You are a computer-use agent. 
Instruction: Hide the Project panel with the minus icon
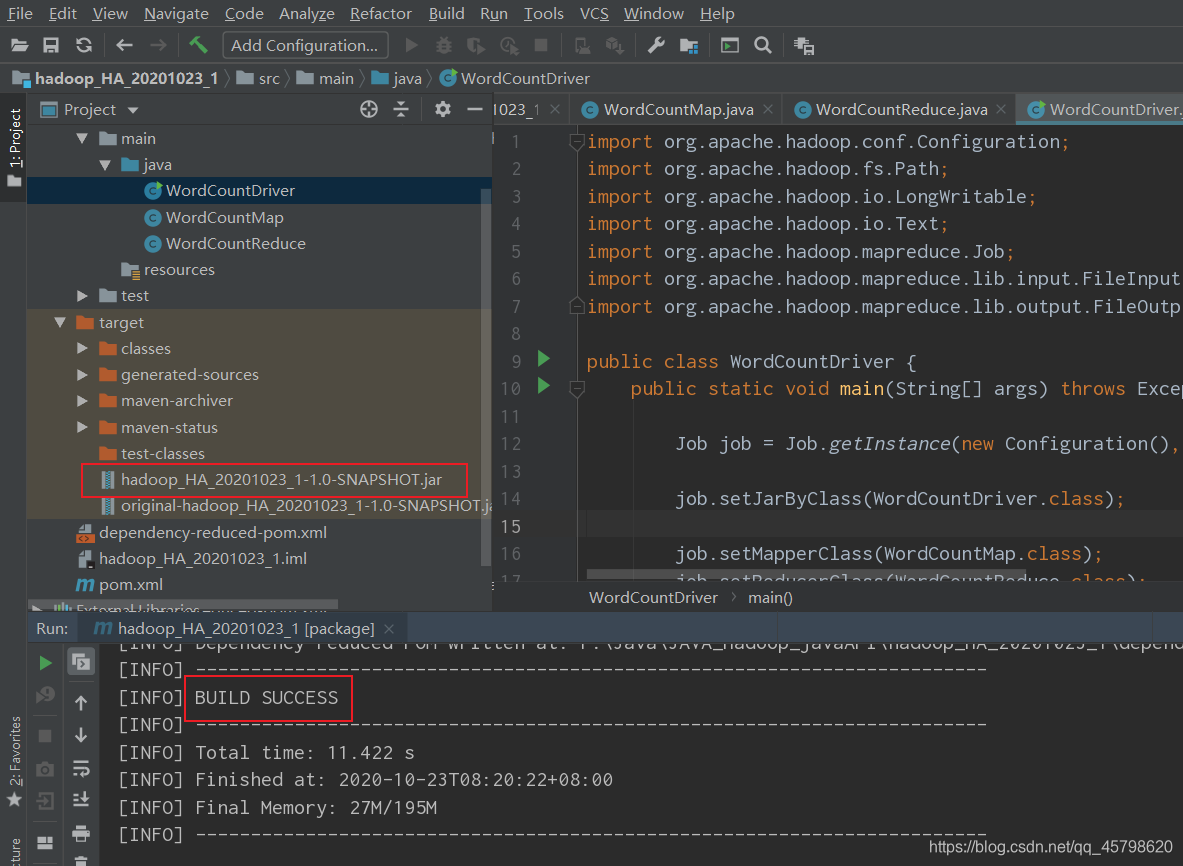click(475, 109)
